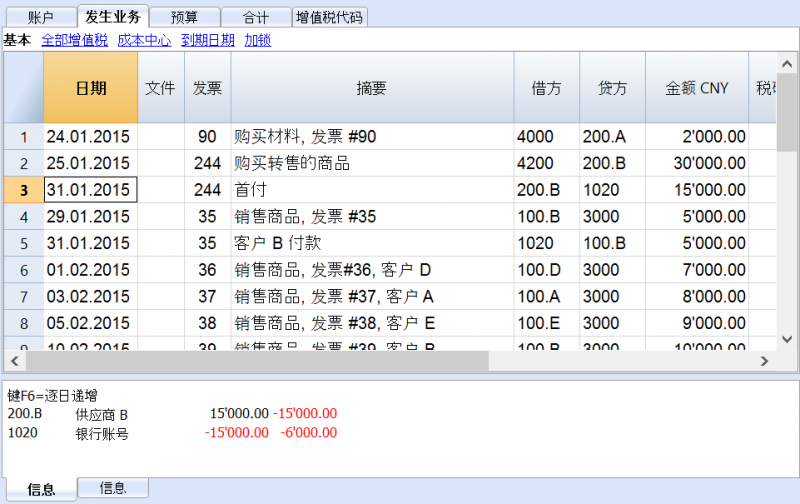Click the horizontal scrollbar thumb
The width and height of the screenshot is (800, 504).
click(x=257, y=361)
